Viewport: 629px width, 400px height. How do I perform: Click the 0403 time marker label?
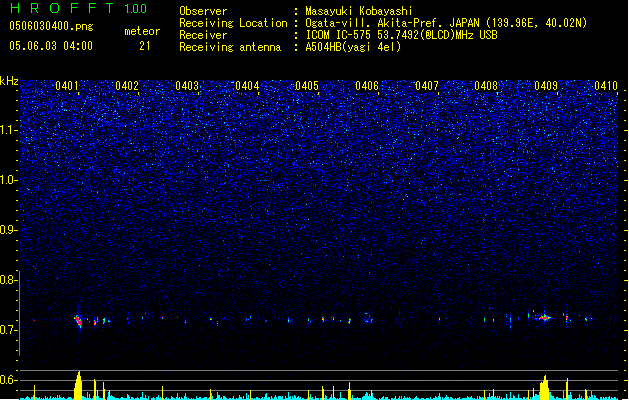(x=187, y=86)
